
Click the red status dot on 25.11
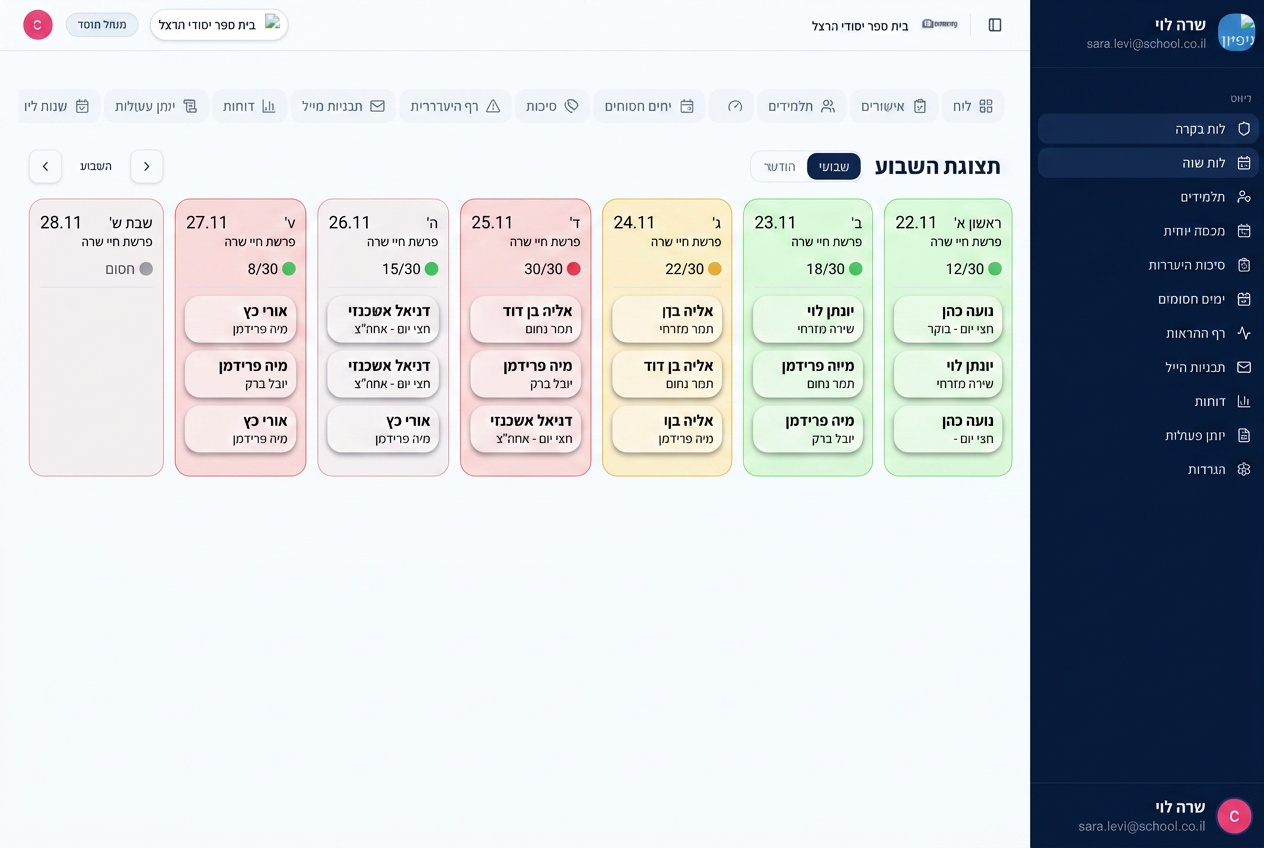pyautogui.click(x=574, y=269)
